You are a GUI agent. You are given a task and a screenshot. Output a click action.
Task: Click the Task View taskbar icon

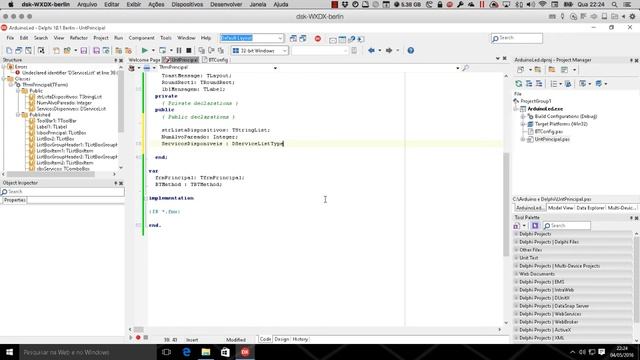coord(167,352)
